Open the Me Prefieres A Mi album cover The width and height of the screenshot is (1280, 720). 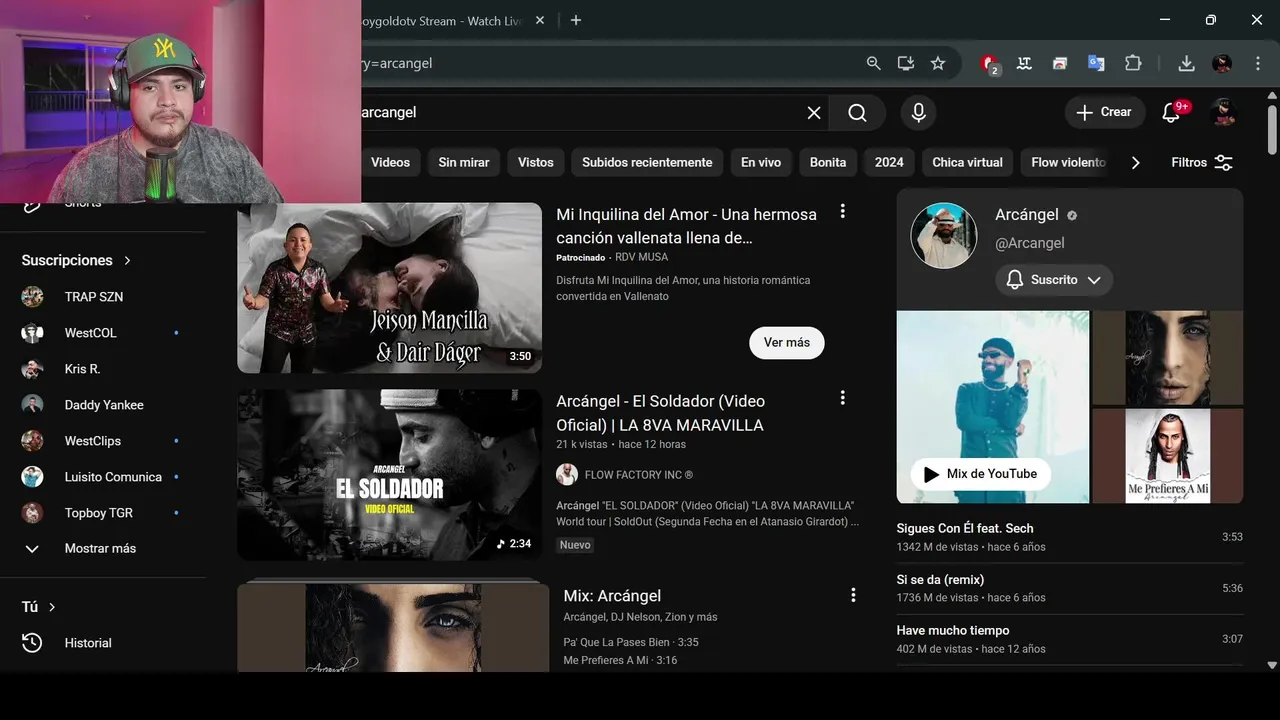[1168, 456]
